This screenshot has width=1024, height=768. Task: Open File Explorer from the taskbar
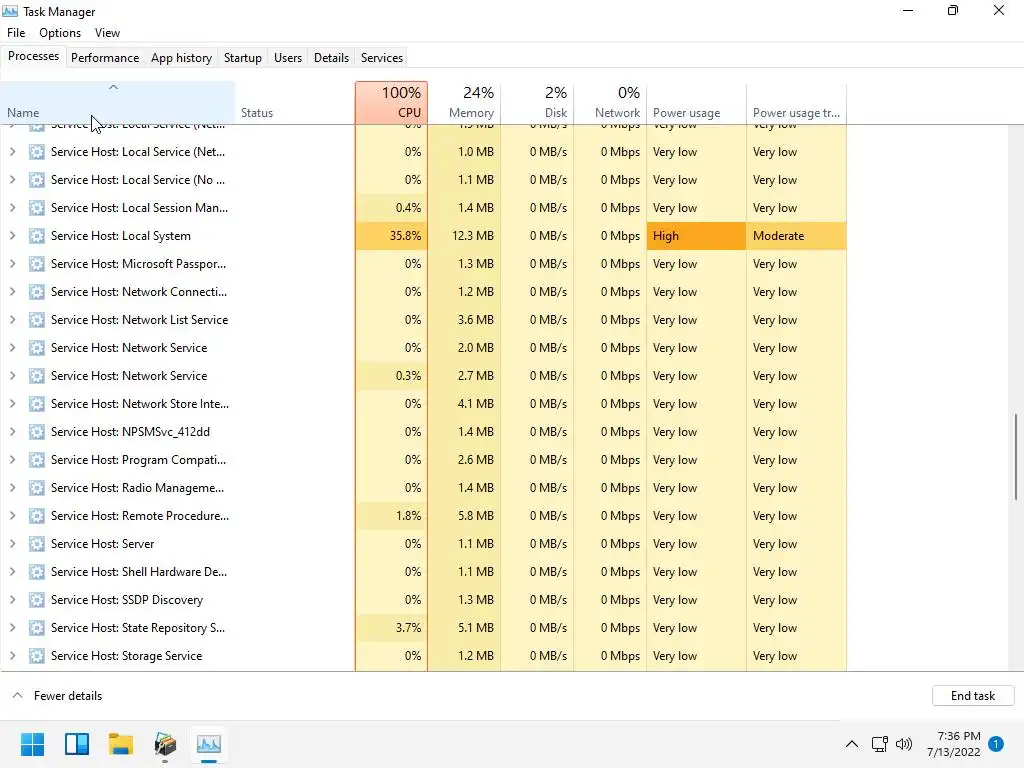point(121,744)
